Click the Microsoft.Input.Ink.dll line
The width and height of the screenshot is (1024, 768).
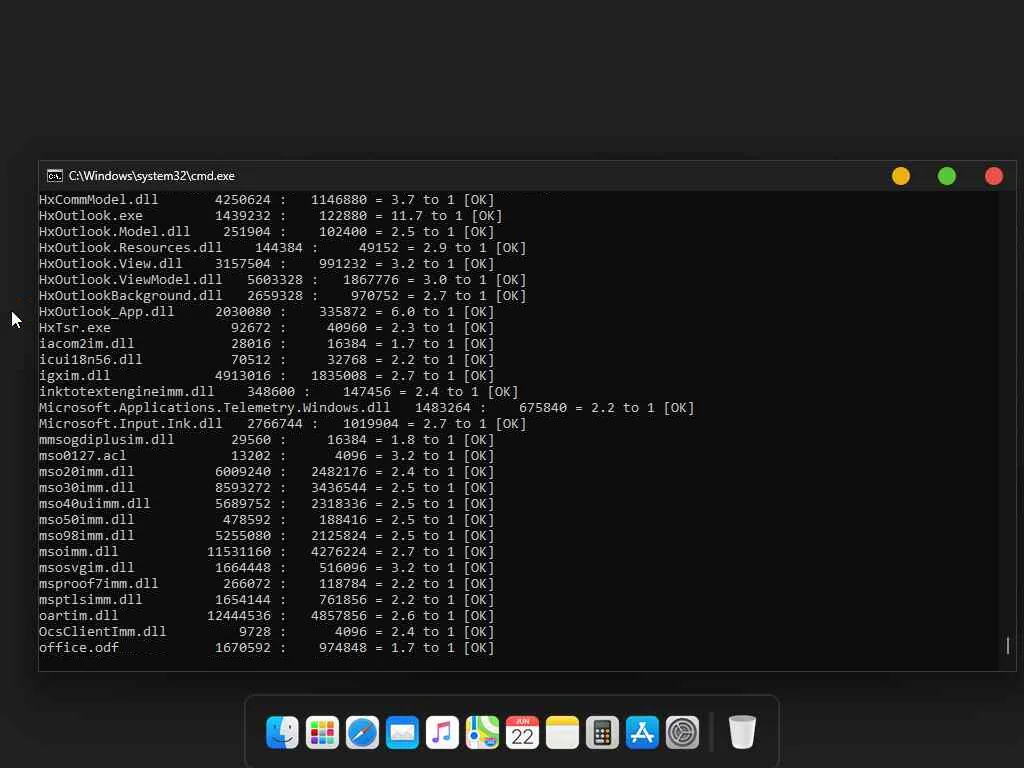tap(282, 424)
